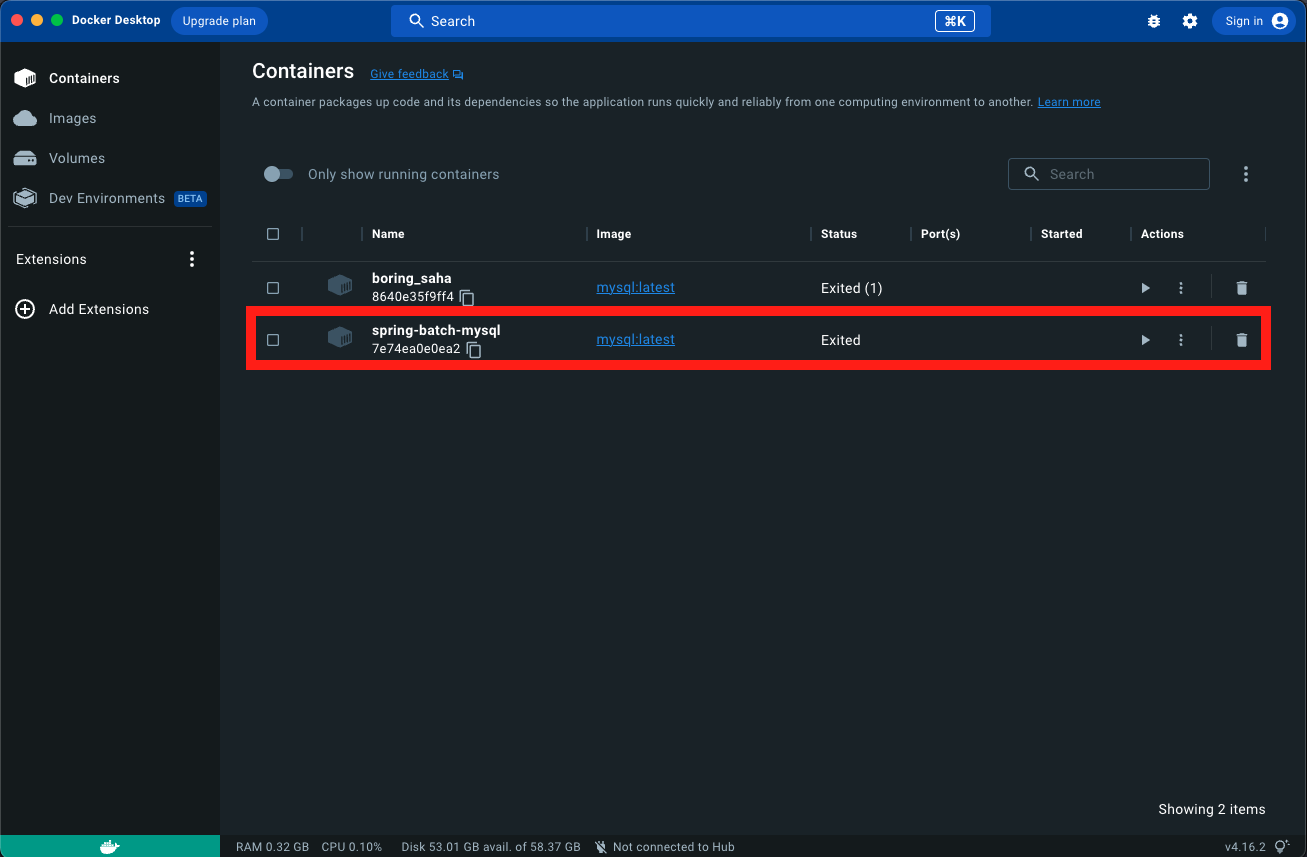Open more actions for boring_saha
This screenshot has width=1307, height=857.
1181,288
